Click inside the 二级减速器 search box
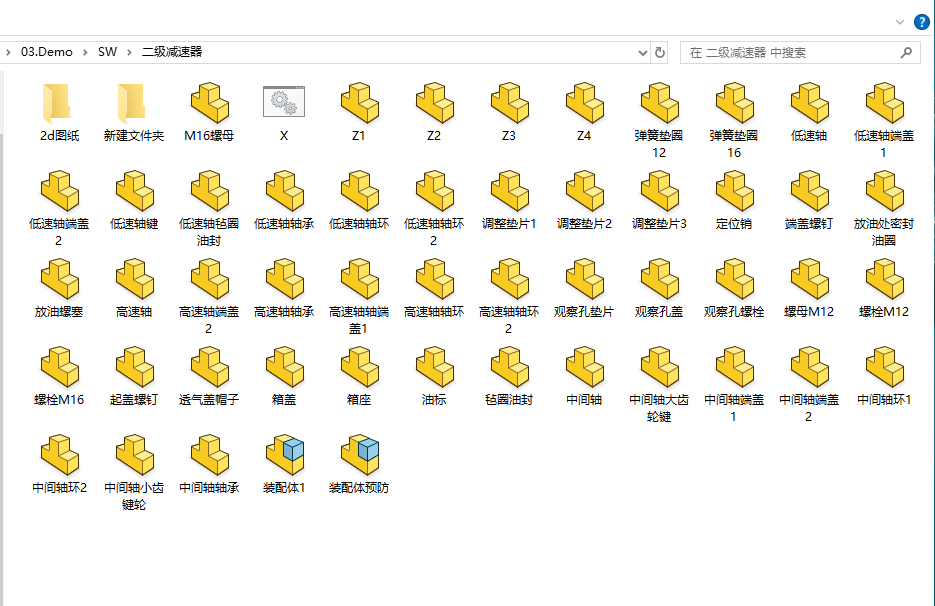This screenshot has width=935, height=606. pos(790,51)
